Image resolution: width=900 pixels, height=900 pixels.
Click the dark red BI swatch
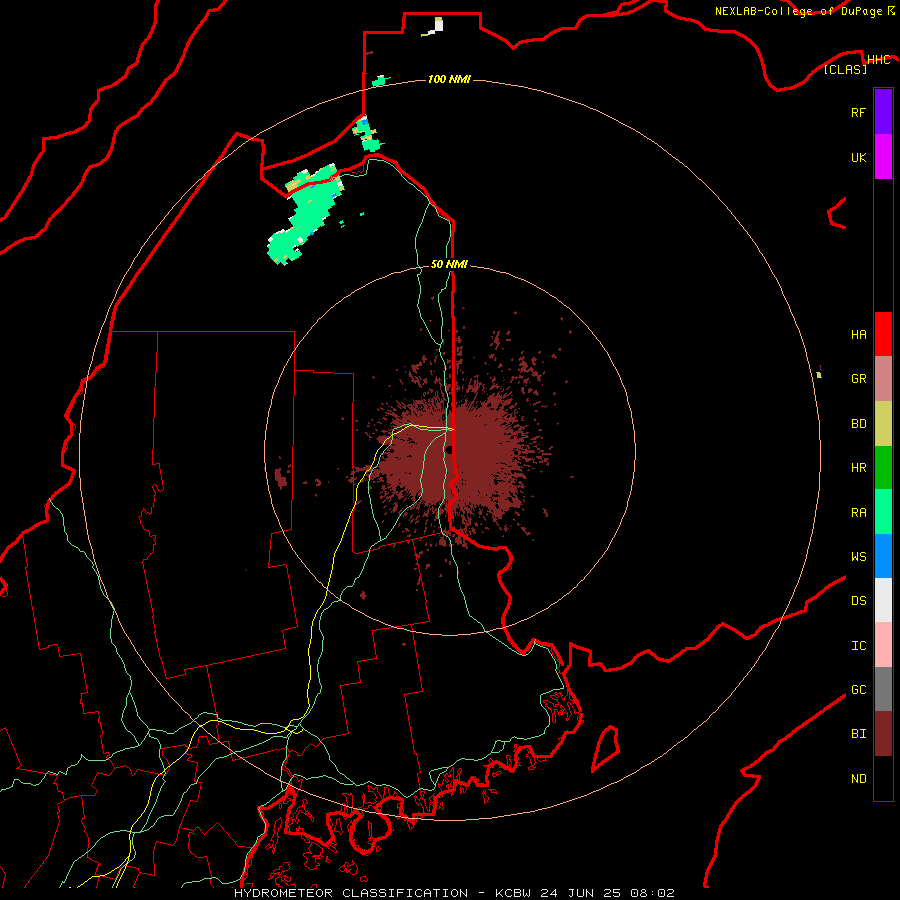pos(883,734)
